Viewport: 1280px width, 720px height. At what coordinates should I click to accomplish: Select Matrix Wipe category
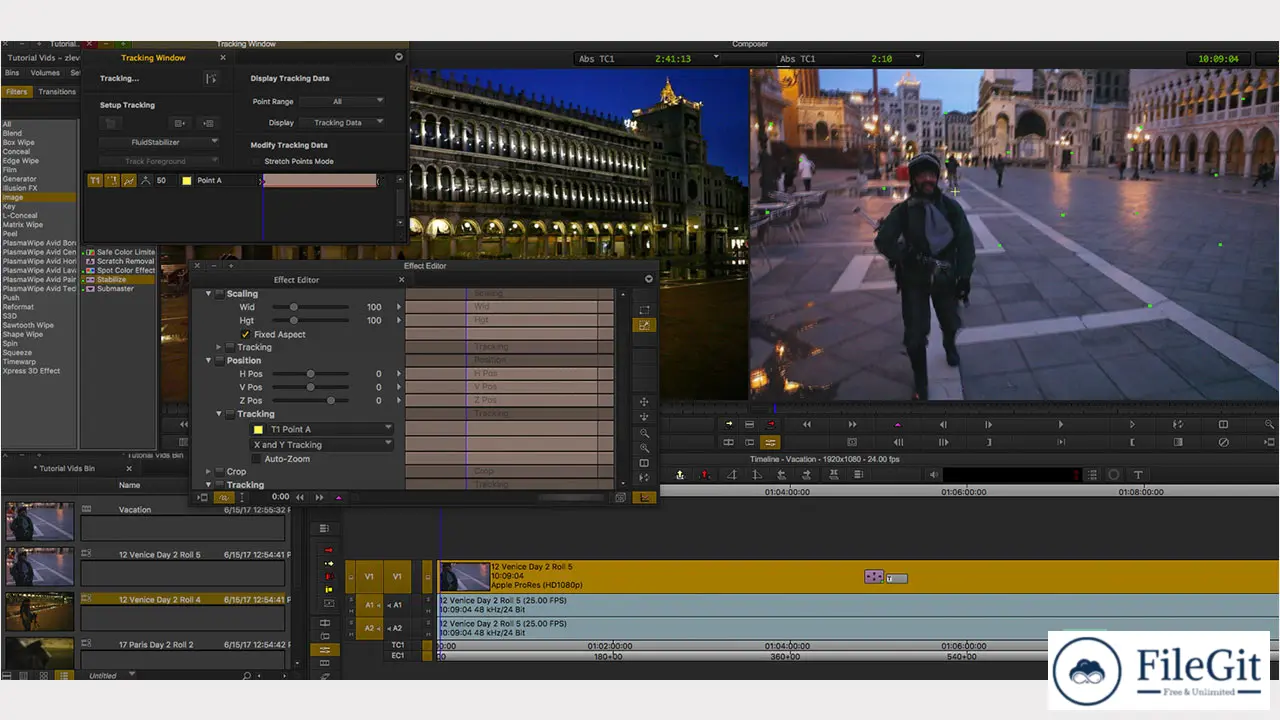(x=23, y=225)
